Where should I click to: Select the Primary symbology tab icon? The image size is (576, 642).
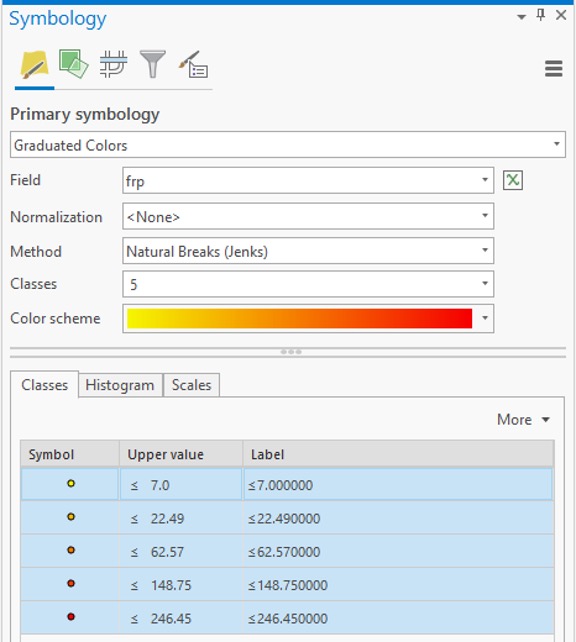(34, 65)
